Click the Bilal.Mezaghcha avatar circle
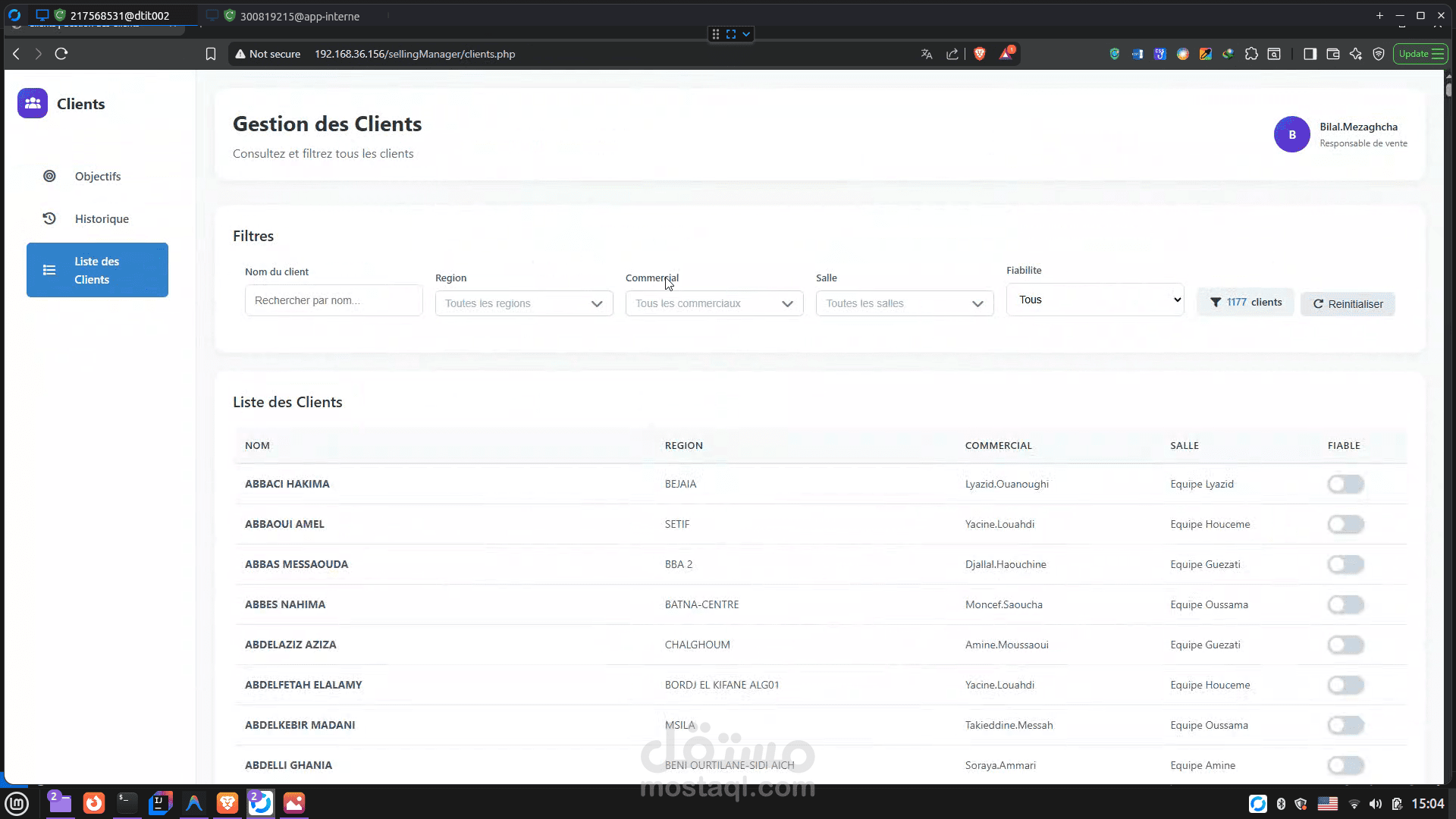 coord(1291,134)
